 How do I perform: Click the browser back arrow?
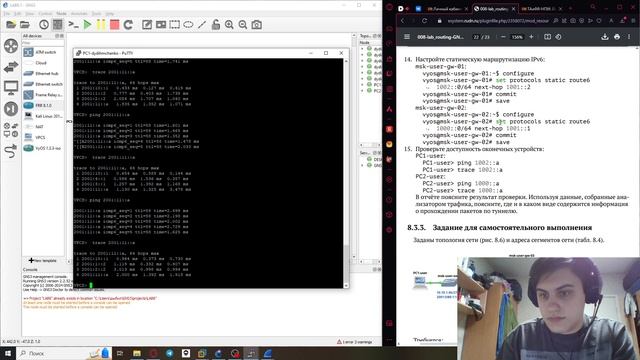402,20
